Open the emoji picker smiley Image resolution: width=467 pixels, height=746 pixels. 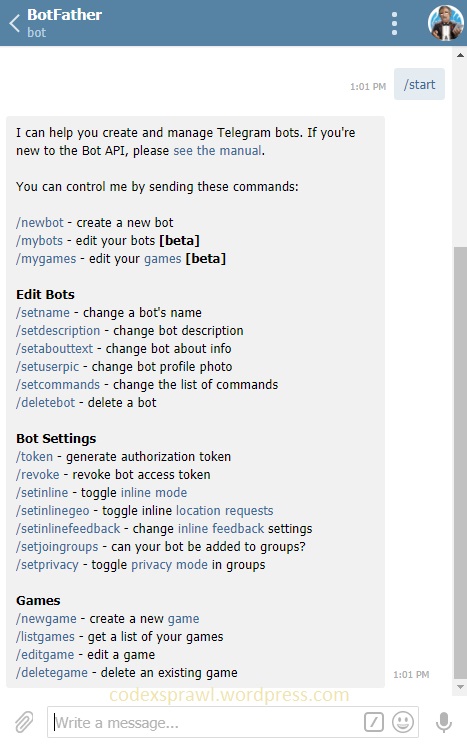tap(402, 722)
